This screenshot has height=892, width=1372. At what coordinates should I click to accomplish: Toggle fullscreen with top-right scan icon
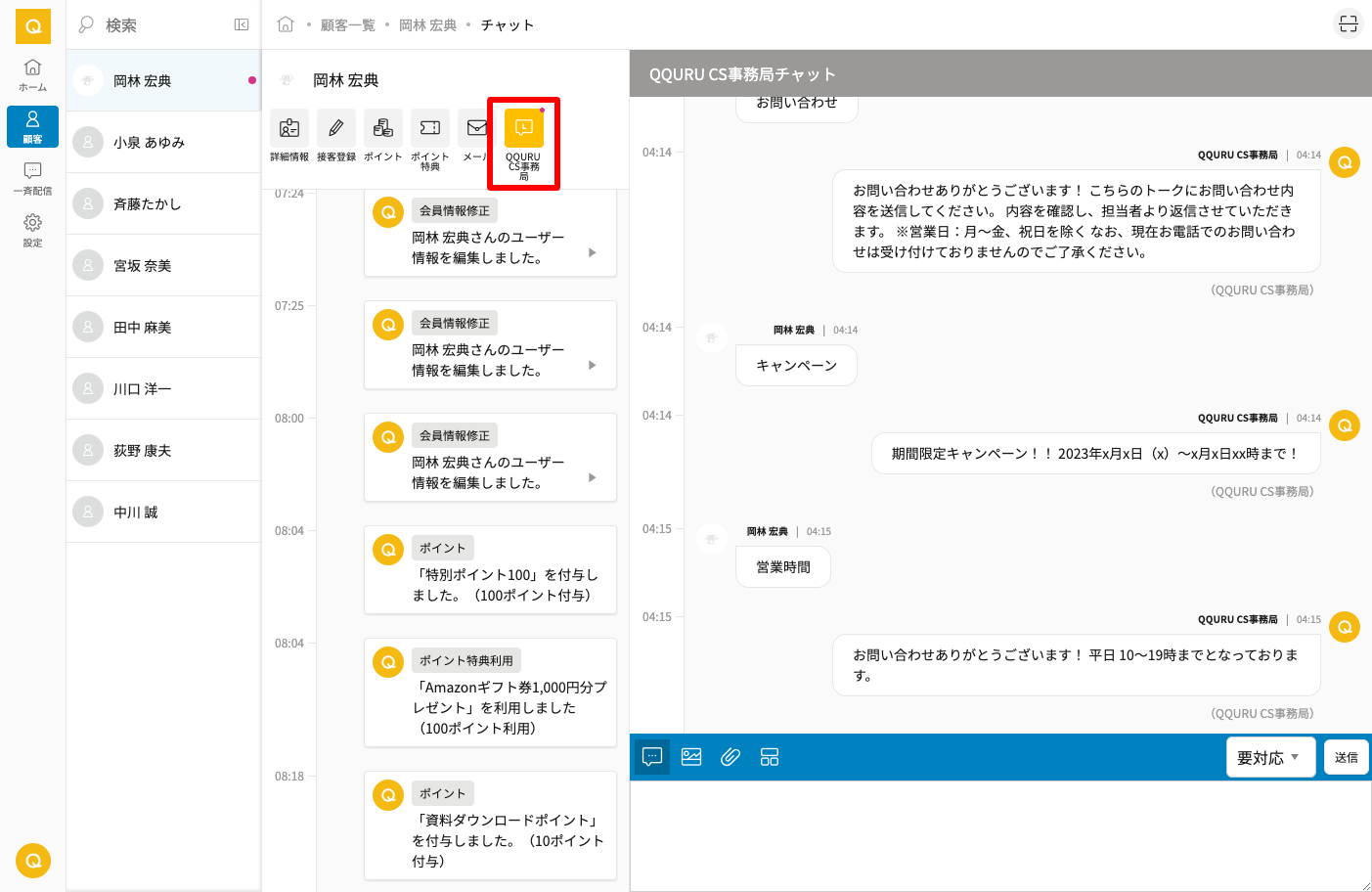click(1349, 24)
